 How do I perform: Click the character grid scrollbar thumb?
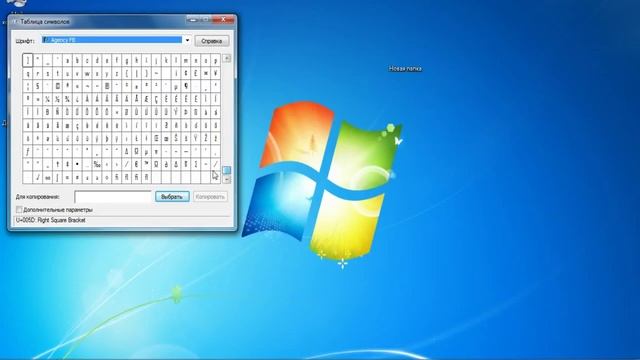pos(227,170)
